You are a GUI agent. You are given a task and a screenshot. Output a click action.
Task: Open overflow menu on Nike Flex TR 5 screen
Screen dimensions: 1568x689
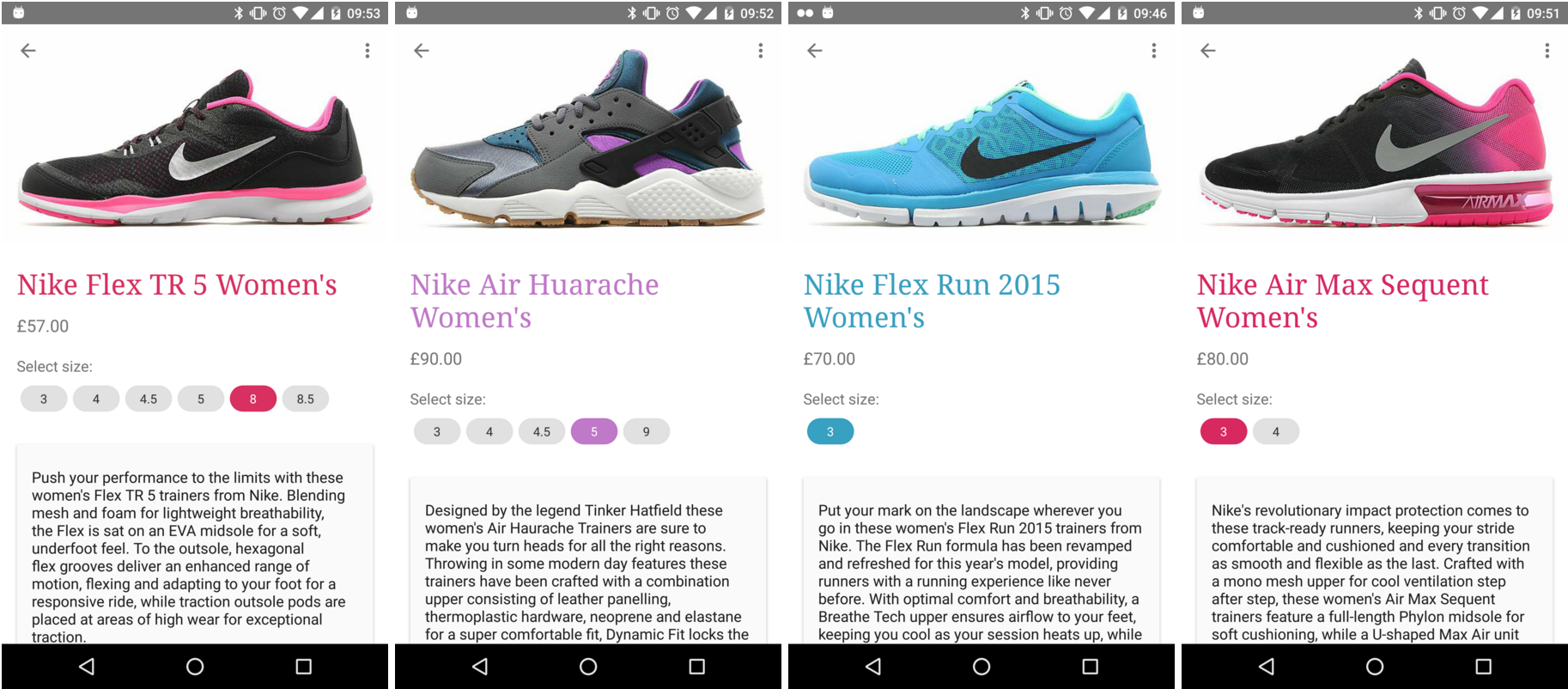(368, 51)
